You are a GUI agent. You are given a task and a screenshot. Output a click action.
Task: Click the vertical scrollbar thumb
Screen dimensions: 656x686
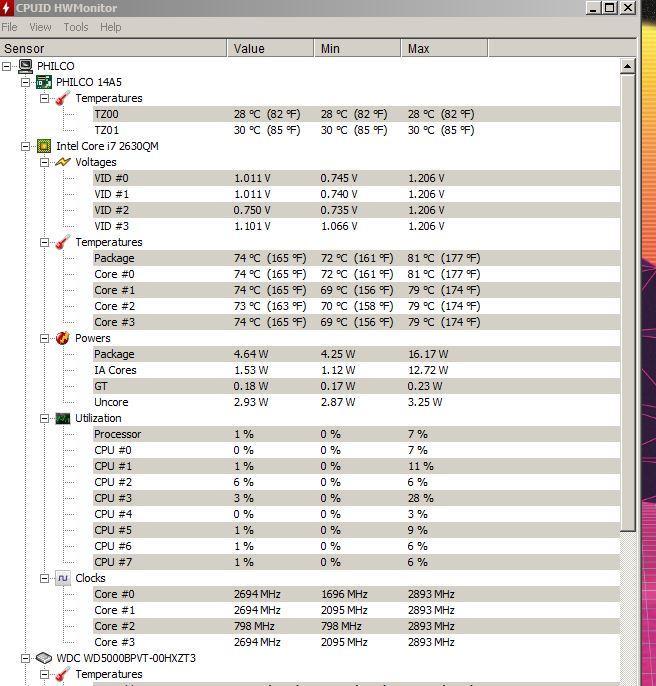pyautogui.click(x=628, y=303)
